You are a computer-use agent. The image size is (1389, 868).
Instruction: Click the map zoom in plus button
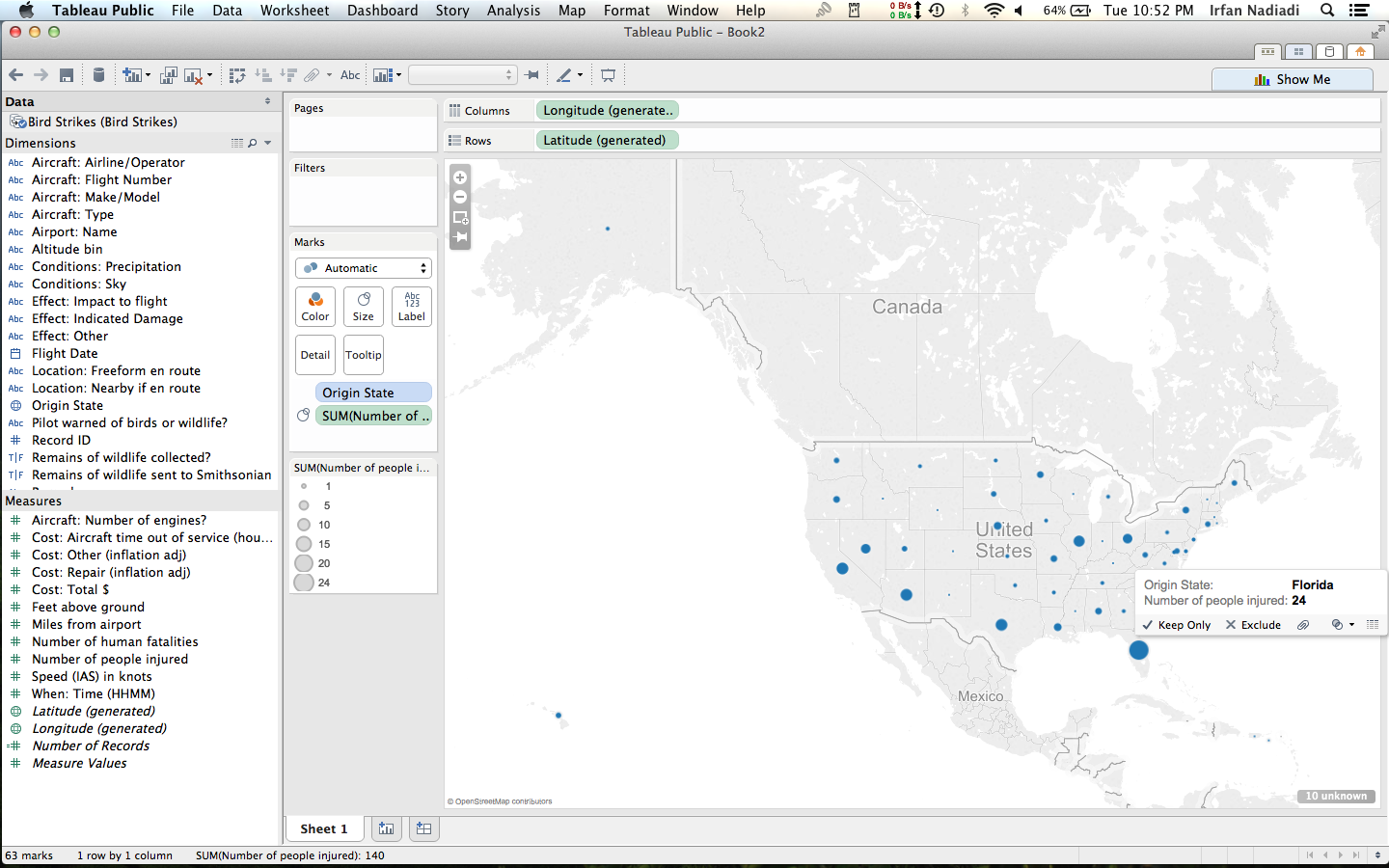[460, 177]
